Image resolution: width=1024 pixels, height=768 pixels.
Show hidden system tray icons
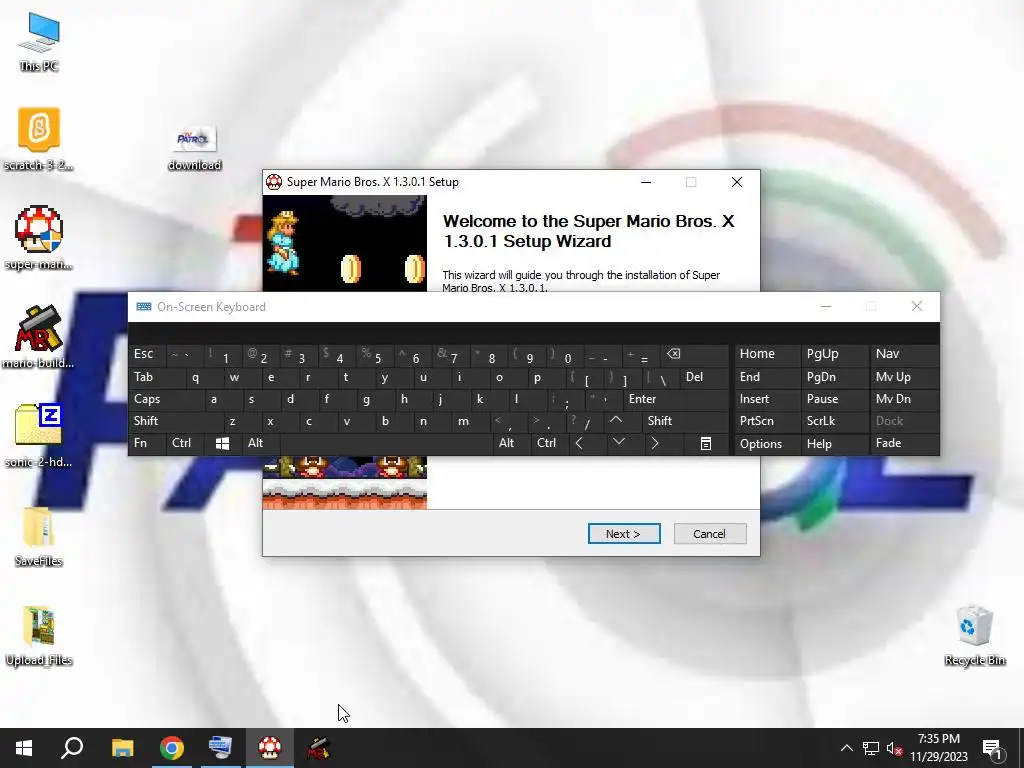pyautogui.click(x=846, y=748)
